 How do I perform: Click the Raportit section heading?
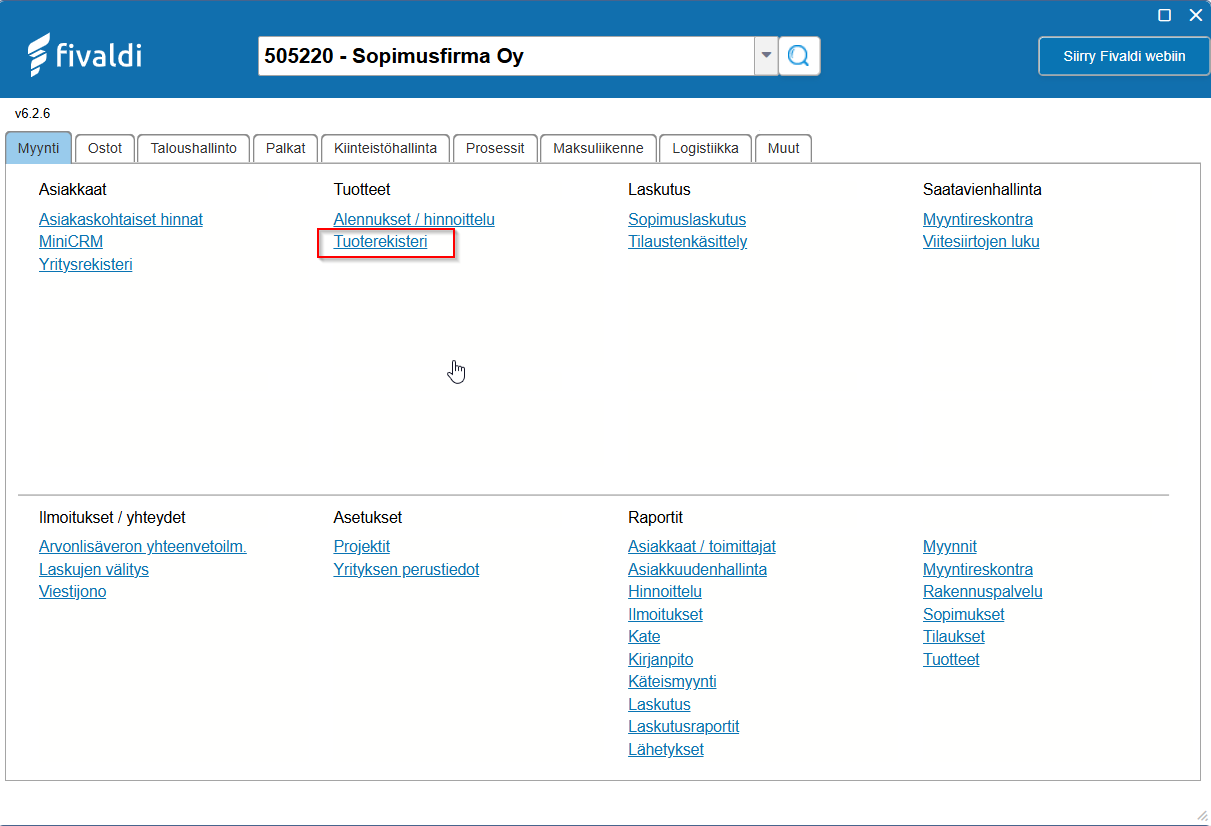655,517
